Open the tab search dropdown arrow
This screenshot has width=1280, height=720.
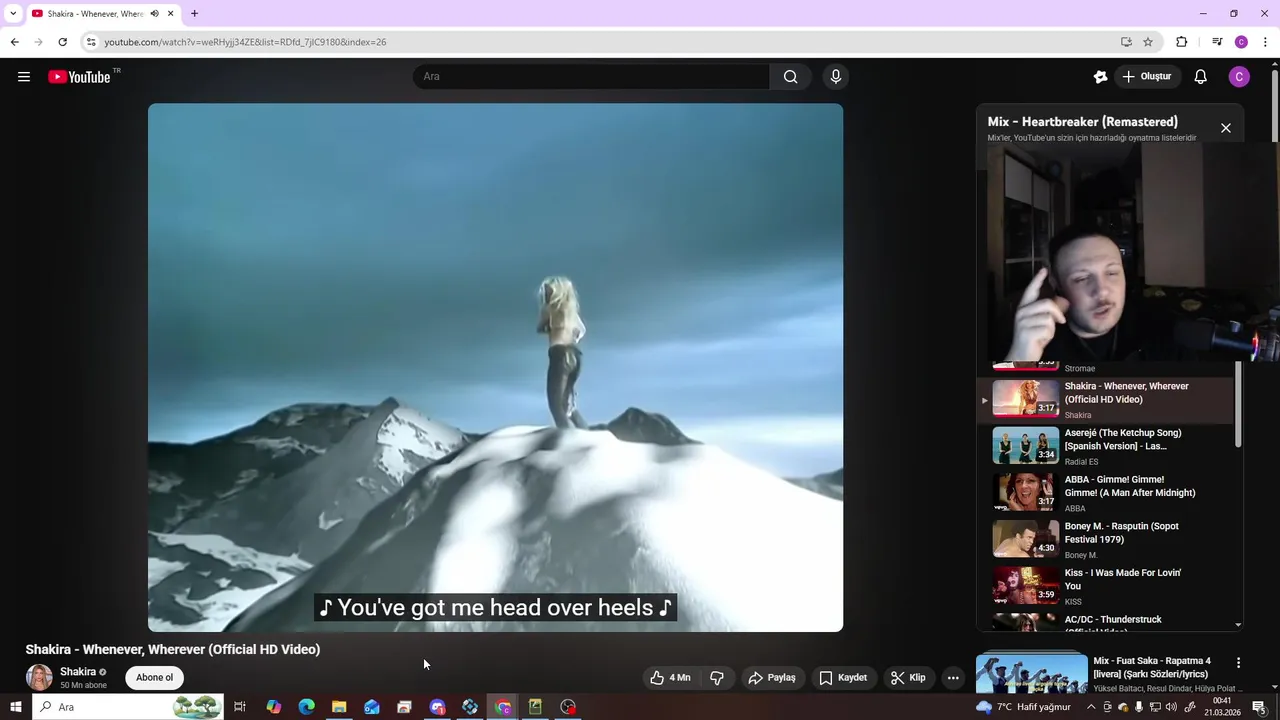tap(13, 14)
